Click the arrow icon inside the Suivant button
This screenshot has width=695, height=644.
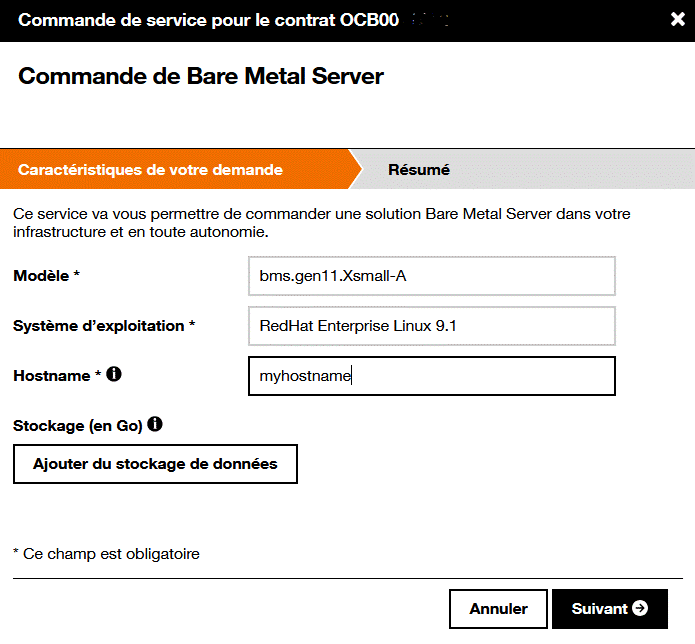point(640,608)
